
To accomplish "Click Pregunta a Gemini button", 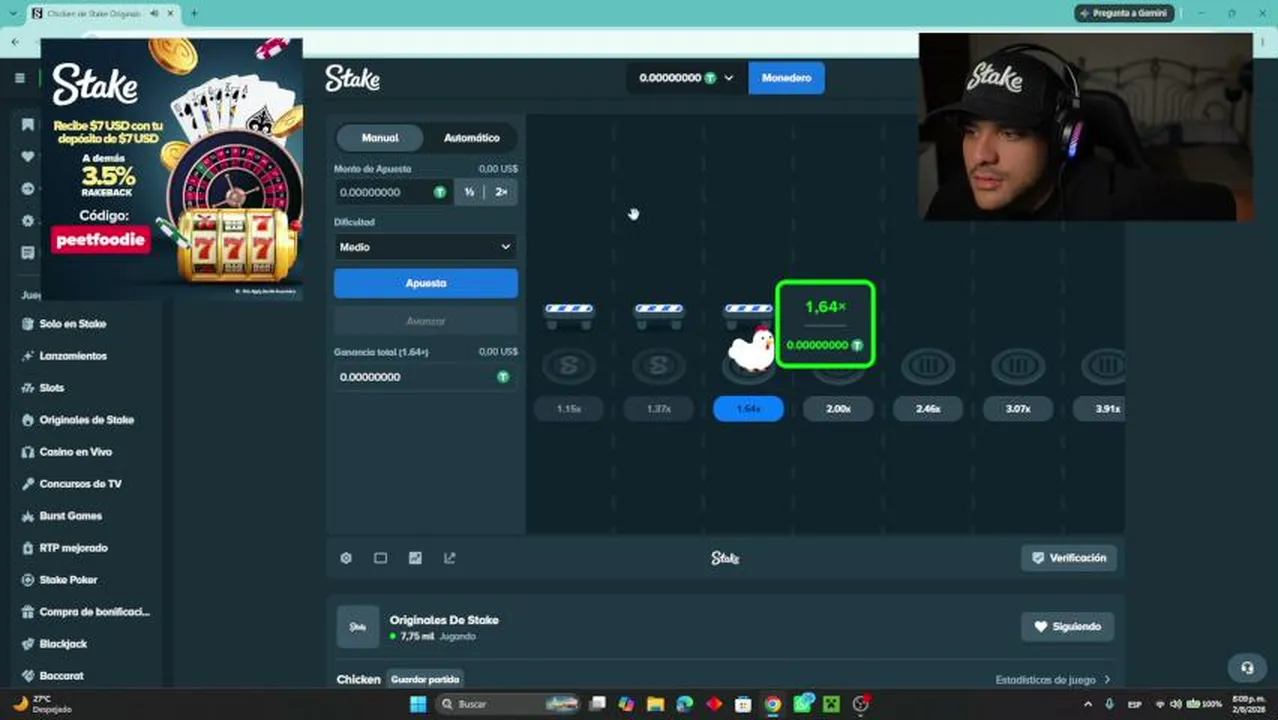I will (x=1124, y=13).
